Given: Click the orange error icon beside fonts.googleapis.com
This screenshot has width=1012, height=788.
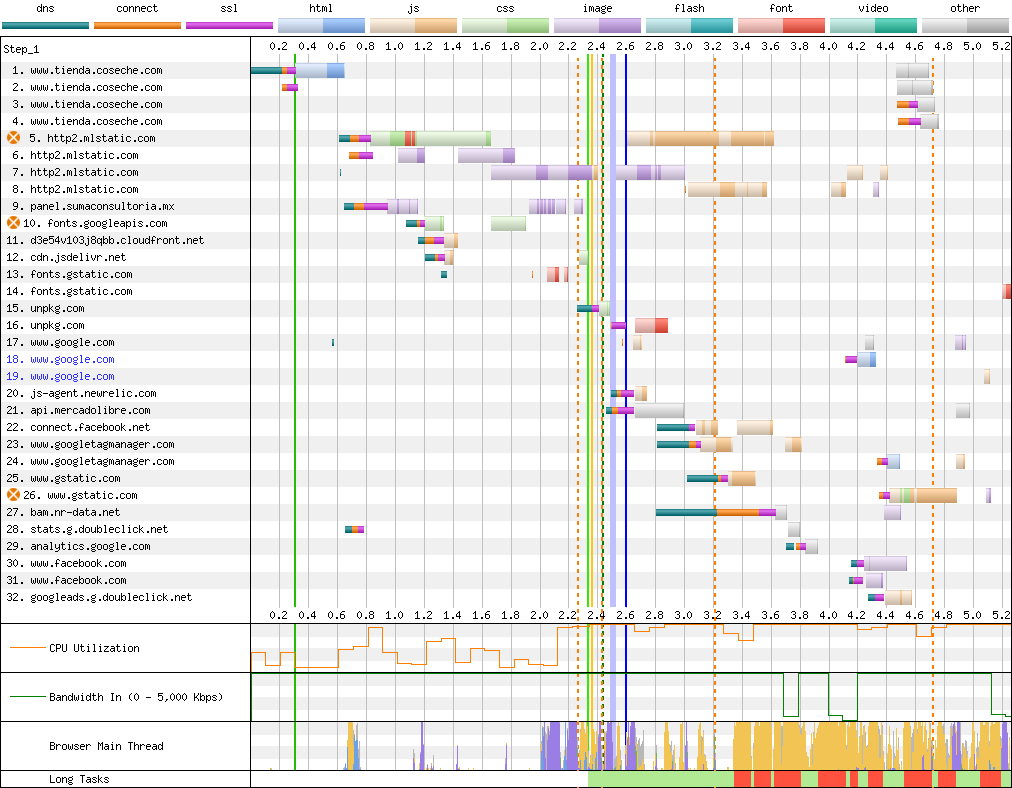Looking at the screenshot, I should pyautogui.click(x=14, y=223).
